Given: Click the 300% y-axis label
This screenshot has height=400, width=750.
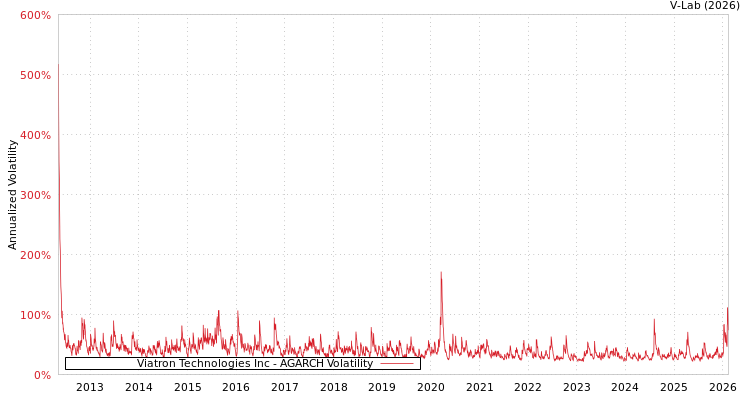Looking at the screenshot, I should click(35, 195).
